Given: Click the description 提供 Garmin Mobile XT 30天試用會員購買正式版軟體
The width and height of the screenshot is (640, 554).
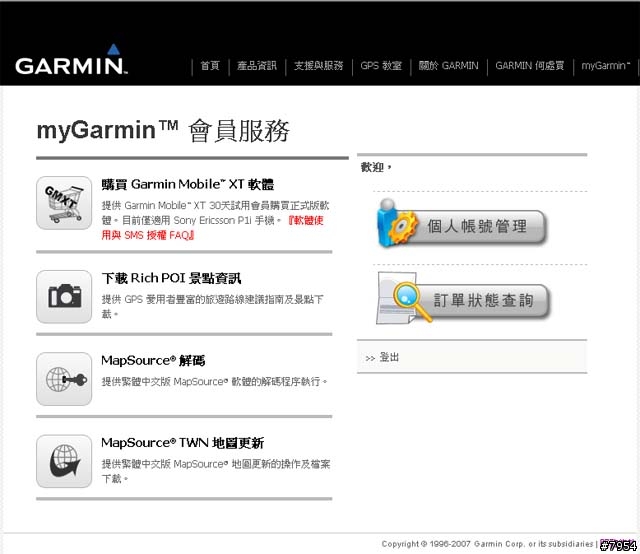Looking at the screenshot, I should [215, 213].
